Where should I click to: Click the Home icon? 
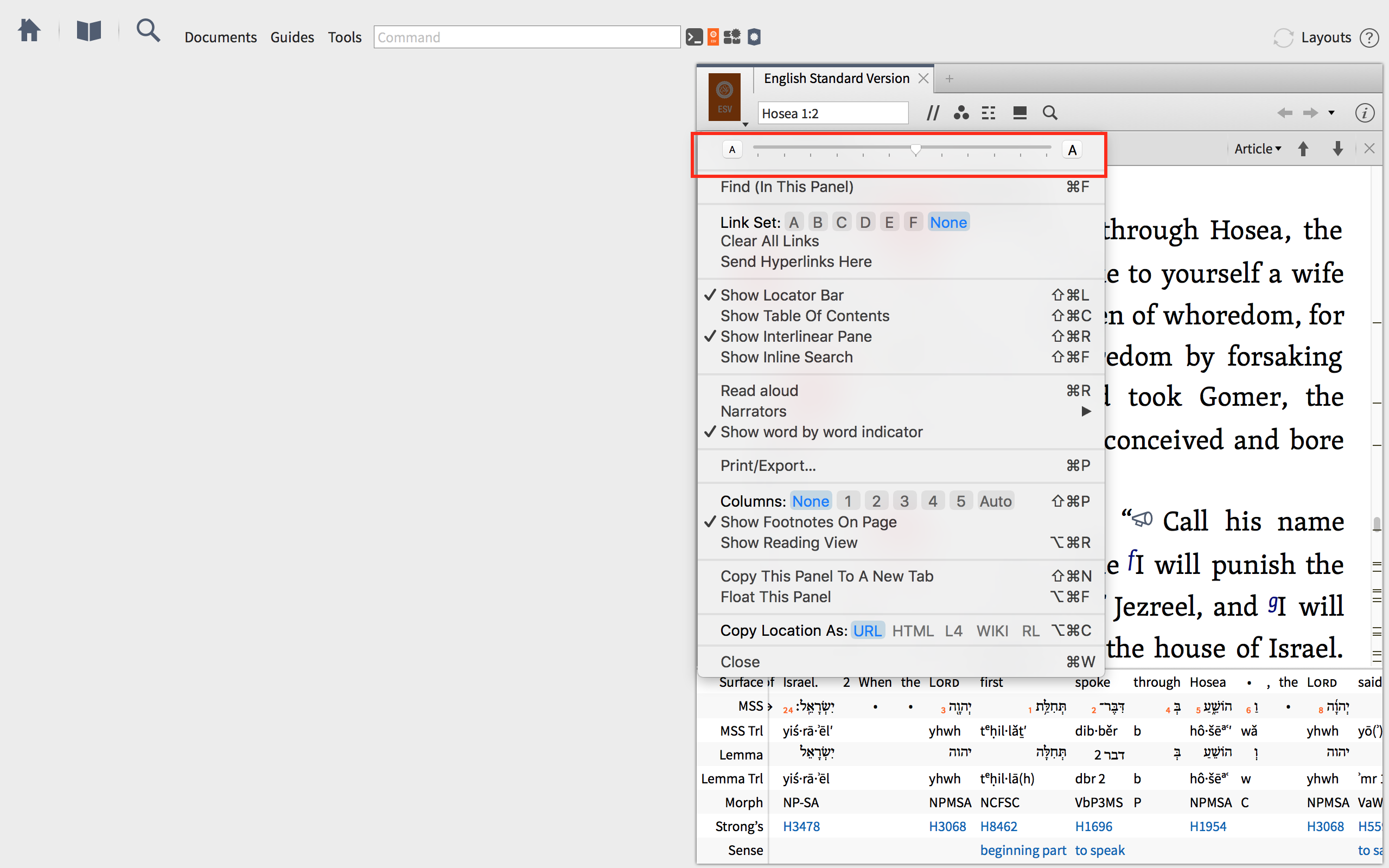pyautogui.click(x=29, y=30)
